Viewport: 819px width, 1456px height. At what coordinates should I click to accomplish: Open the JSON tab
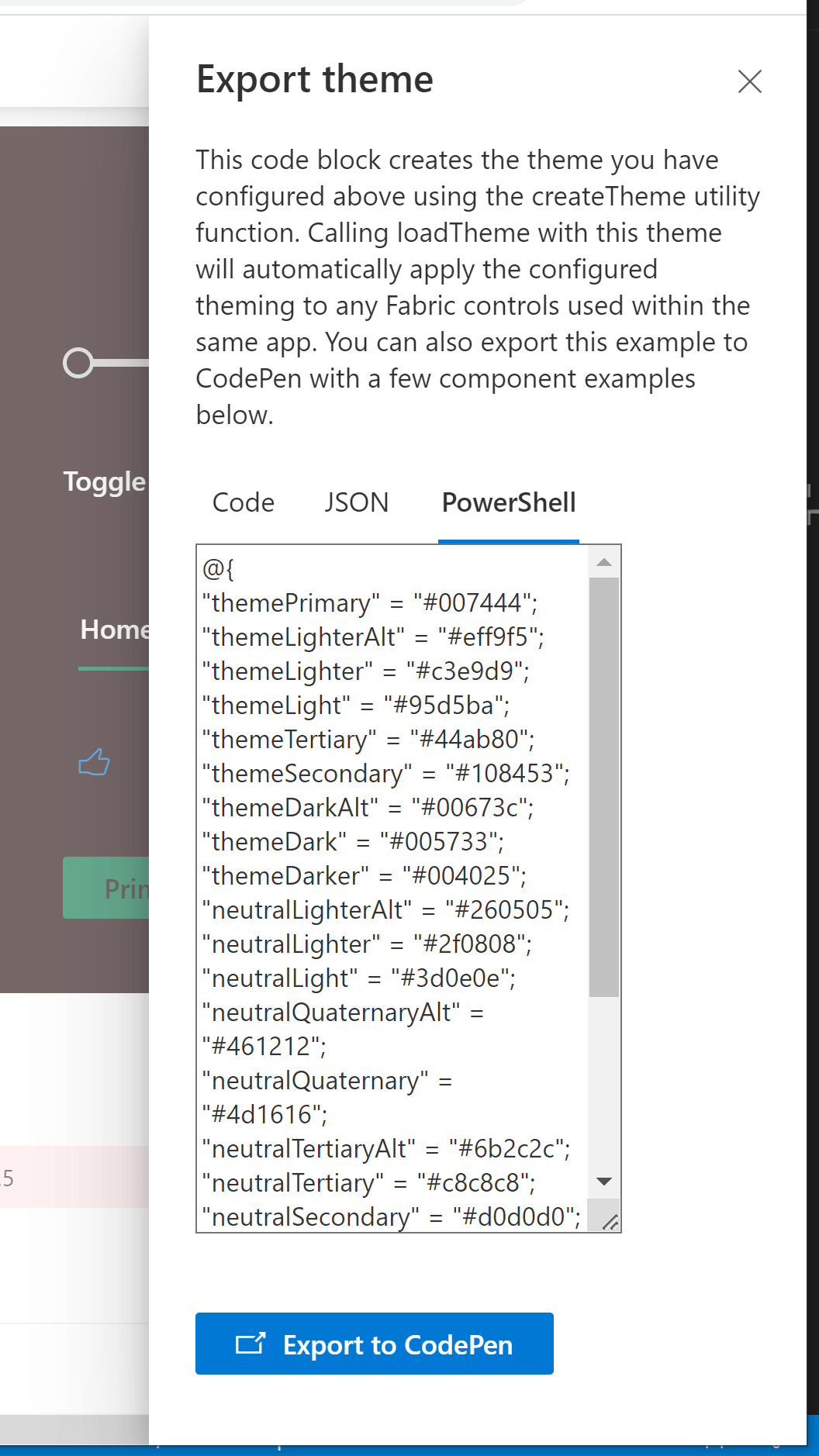357,503
